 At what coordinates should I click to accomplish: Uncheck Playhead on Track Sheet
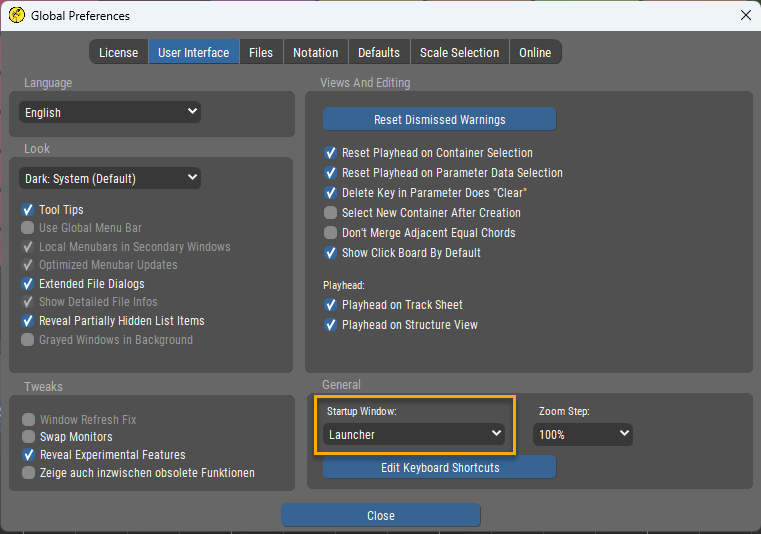[x=331, y=305]
